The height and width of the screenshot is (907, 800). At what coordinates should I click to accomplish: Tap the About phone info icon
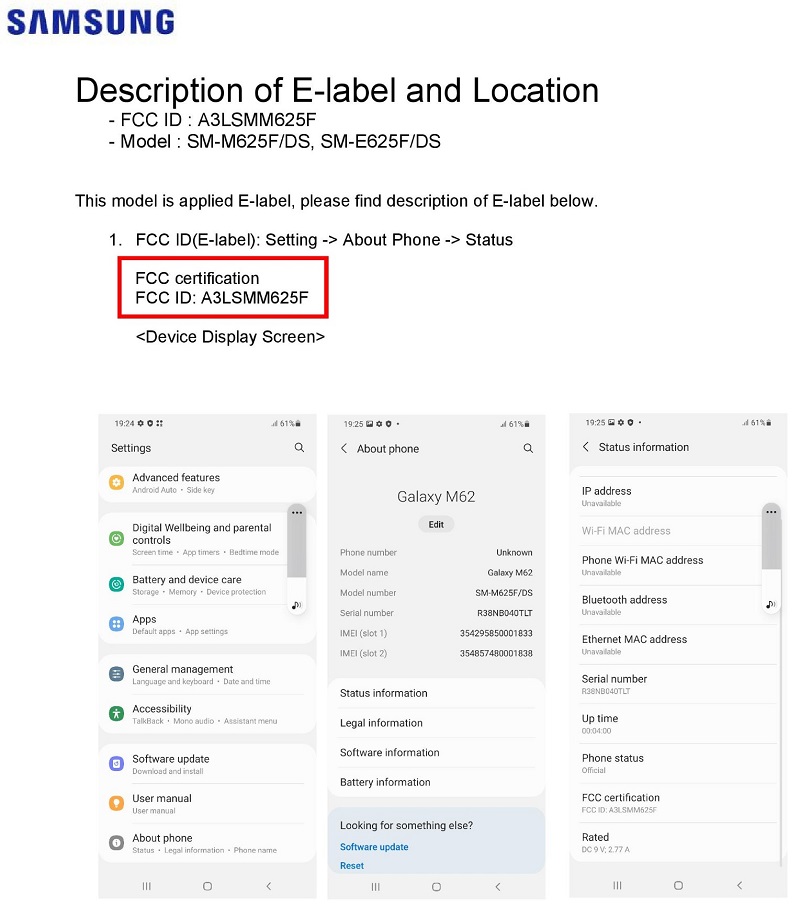click(117, 843)
